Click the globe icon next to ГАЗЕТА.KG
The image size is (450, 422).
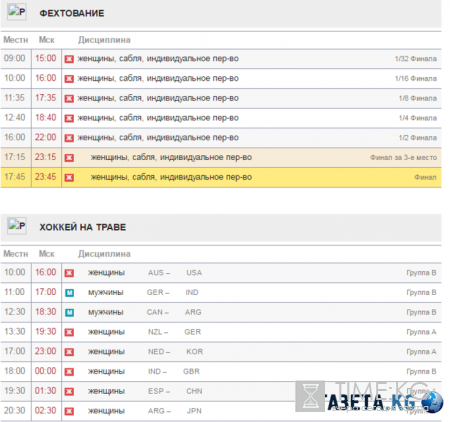pyautogui.click(x=432, y=402)
